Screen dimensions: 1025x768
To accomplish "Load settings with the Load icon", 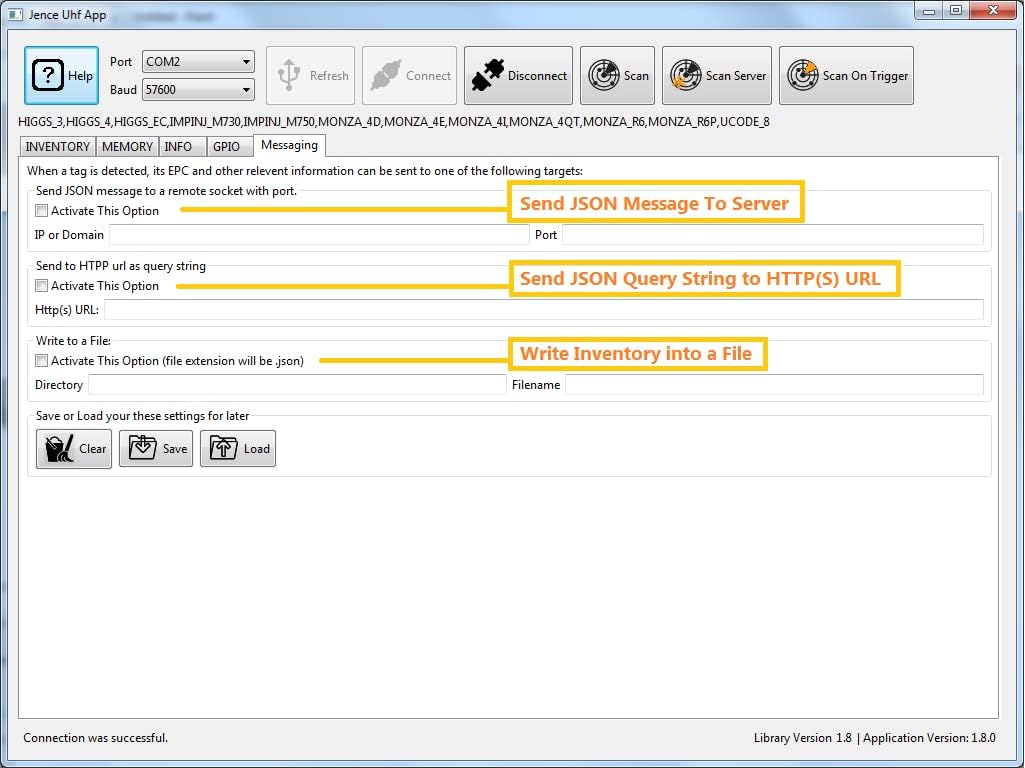I will (224, 448).
